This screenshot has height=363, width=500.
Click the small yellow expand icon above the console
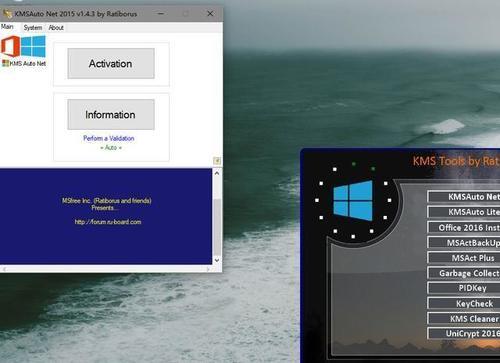tap(217, 161)
